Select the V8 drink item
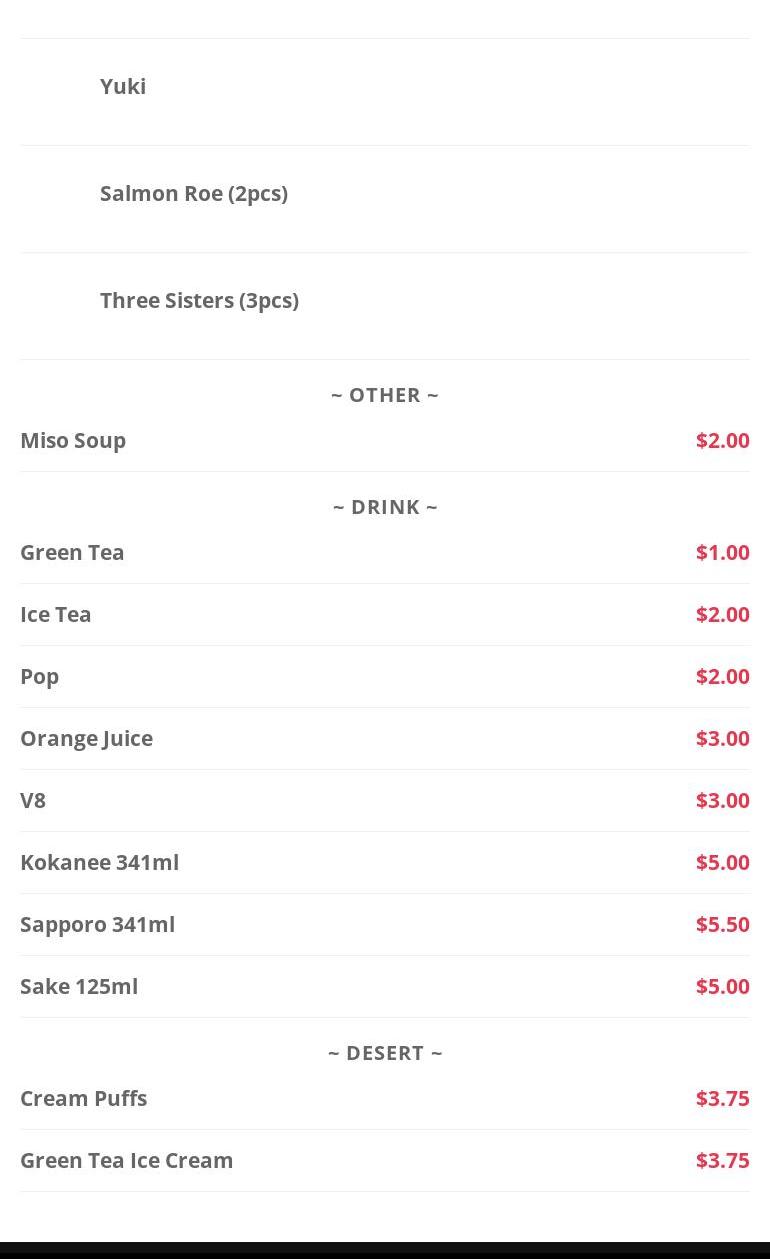 point(33,800)
